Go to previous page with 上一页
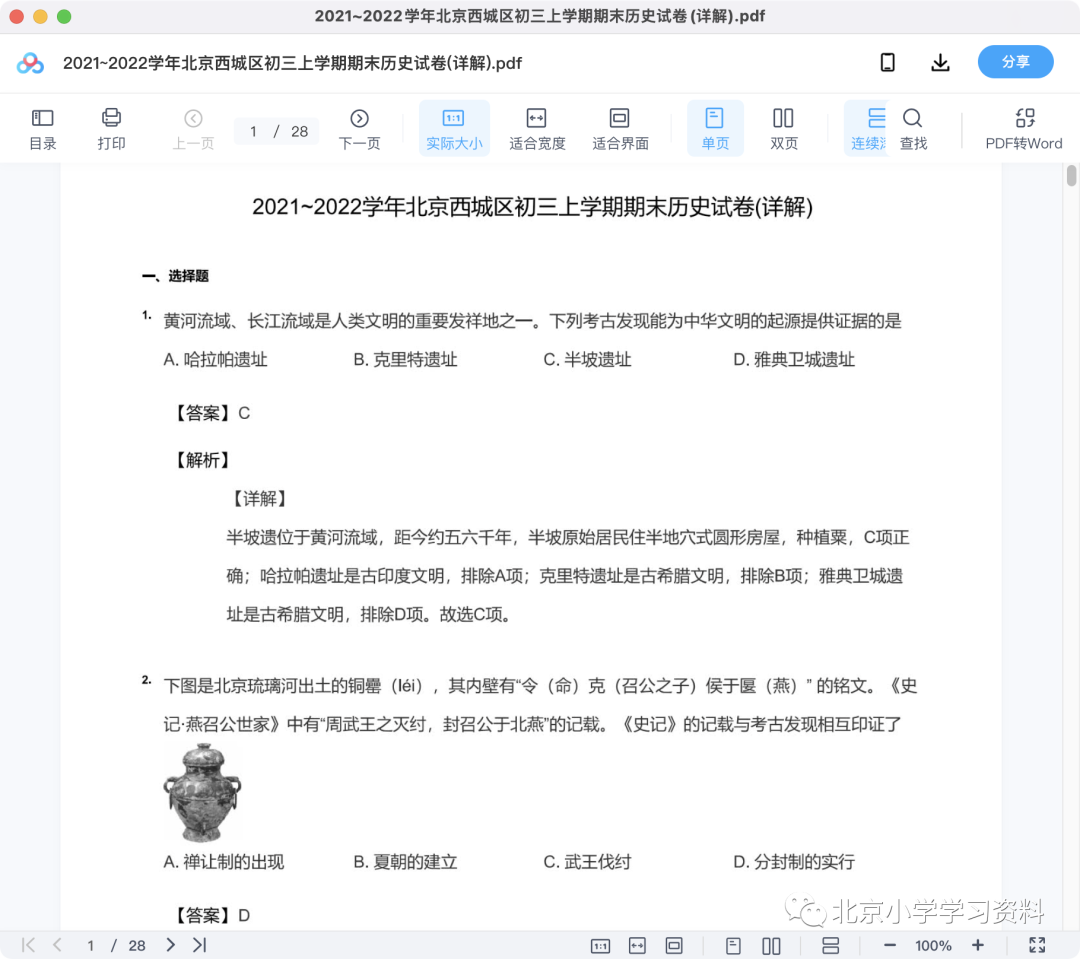1080x959 pixels. [193, 129]
